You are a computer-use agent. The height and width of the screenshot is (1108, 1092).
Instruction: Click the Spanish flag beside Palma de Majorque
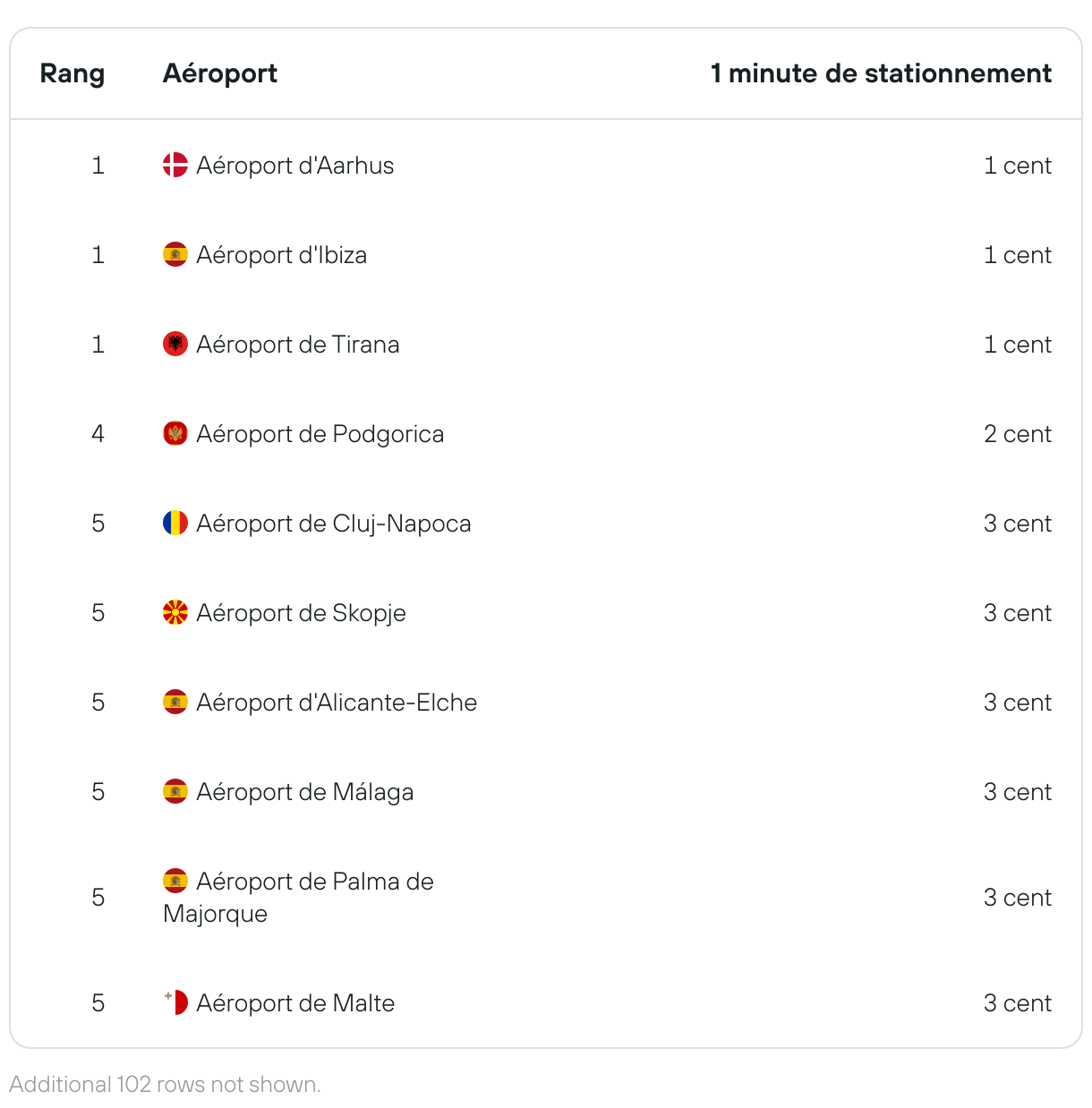[175, 881]
